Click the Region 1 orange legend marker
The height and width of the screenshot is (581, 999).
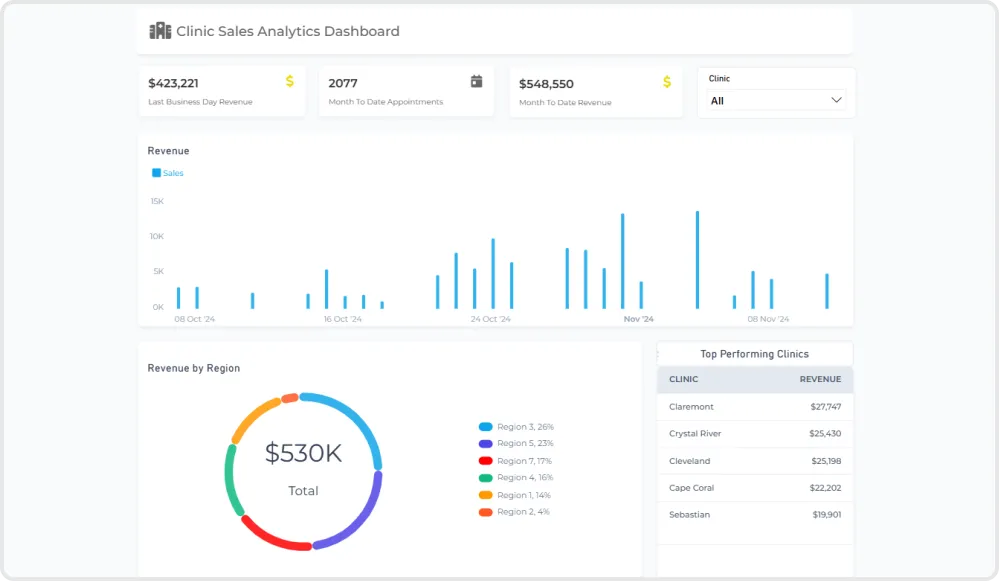486,495
